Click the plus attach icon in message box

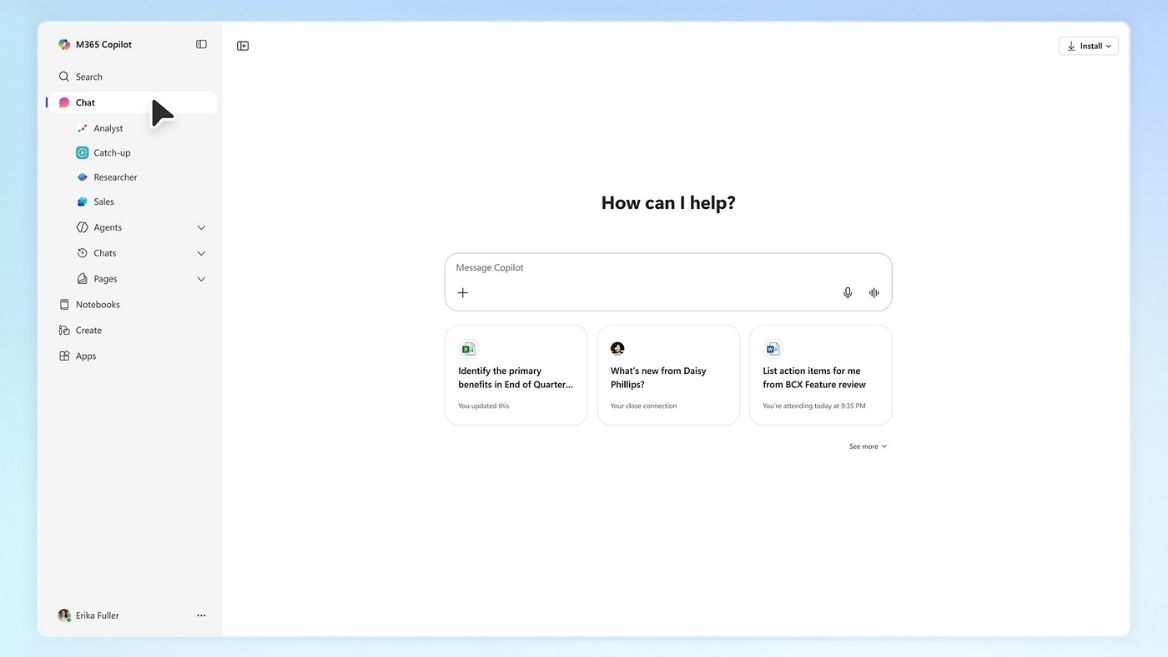462,293
